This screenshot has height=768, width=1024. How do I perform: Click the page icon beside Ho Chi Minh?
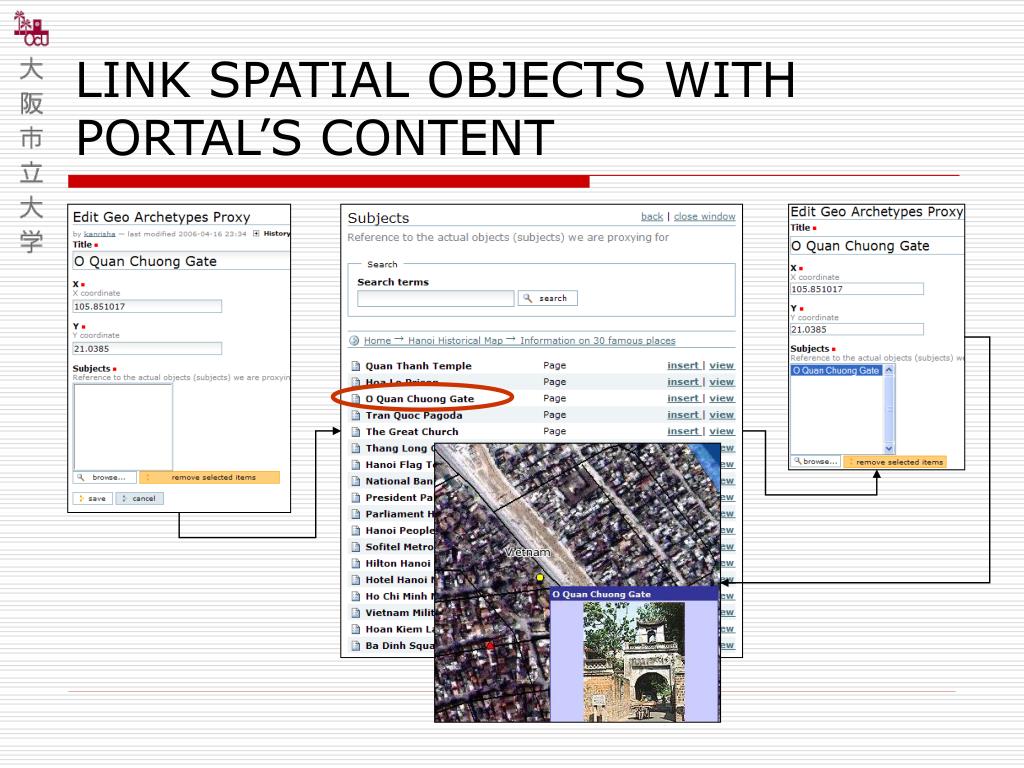[x=356, y=596]
